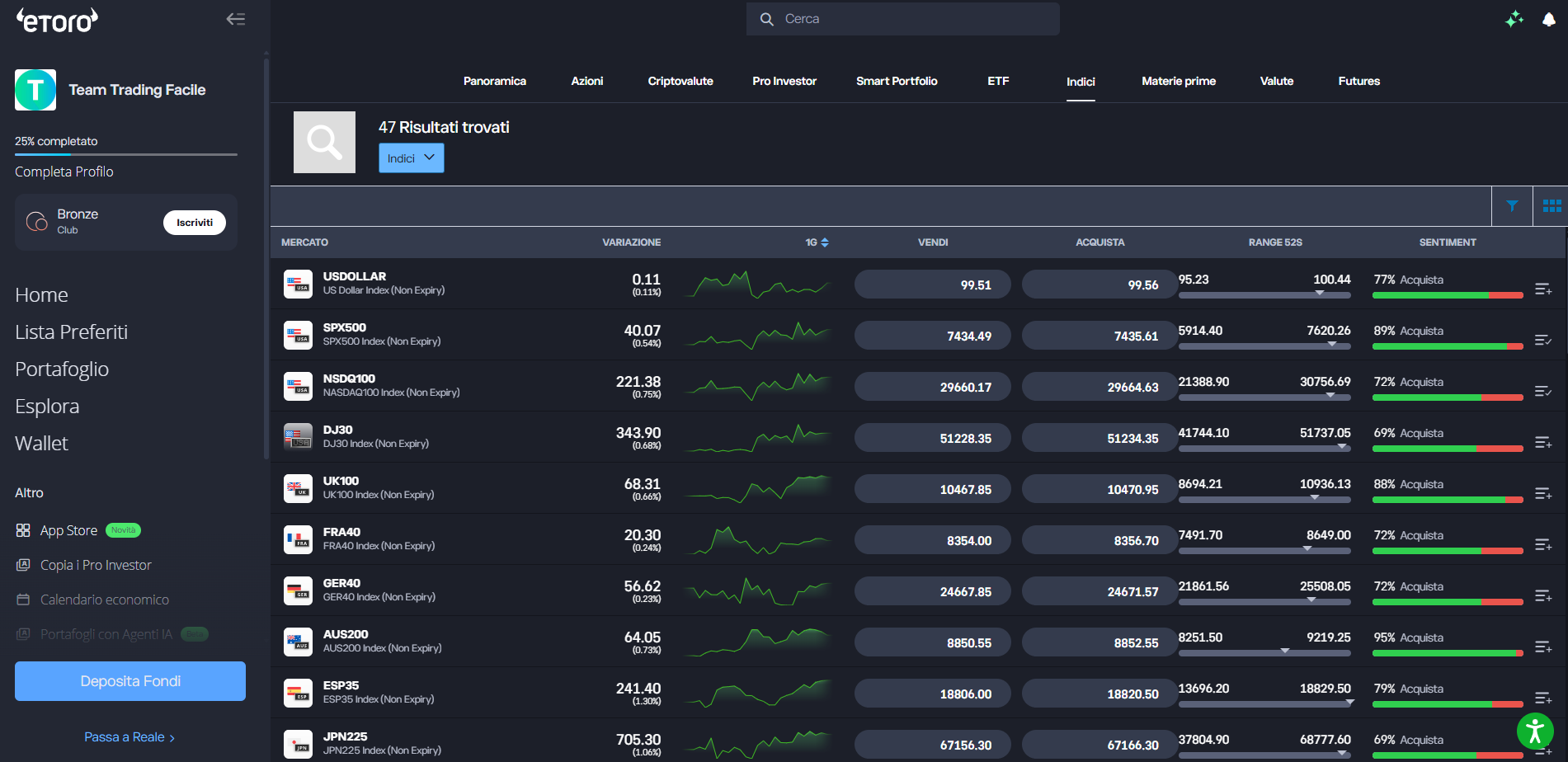Focus the Cerca search field
Screen dimensions: 1568x762
(x=903, y=19)
